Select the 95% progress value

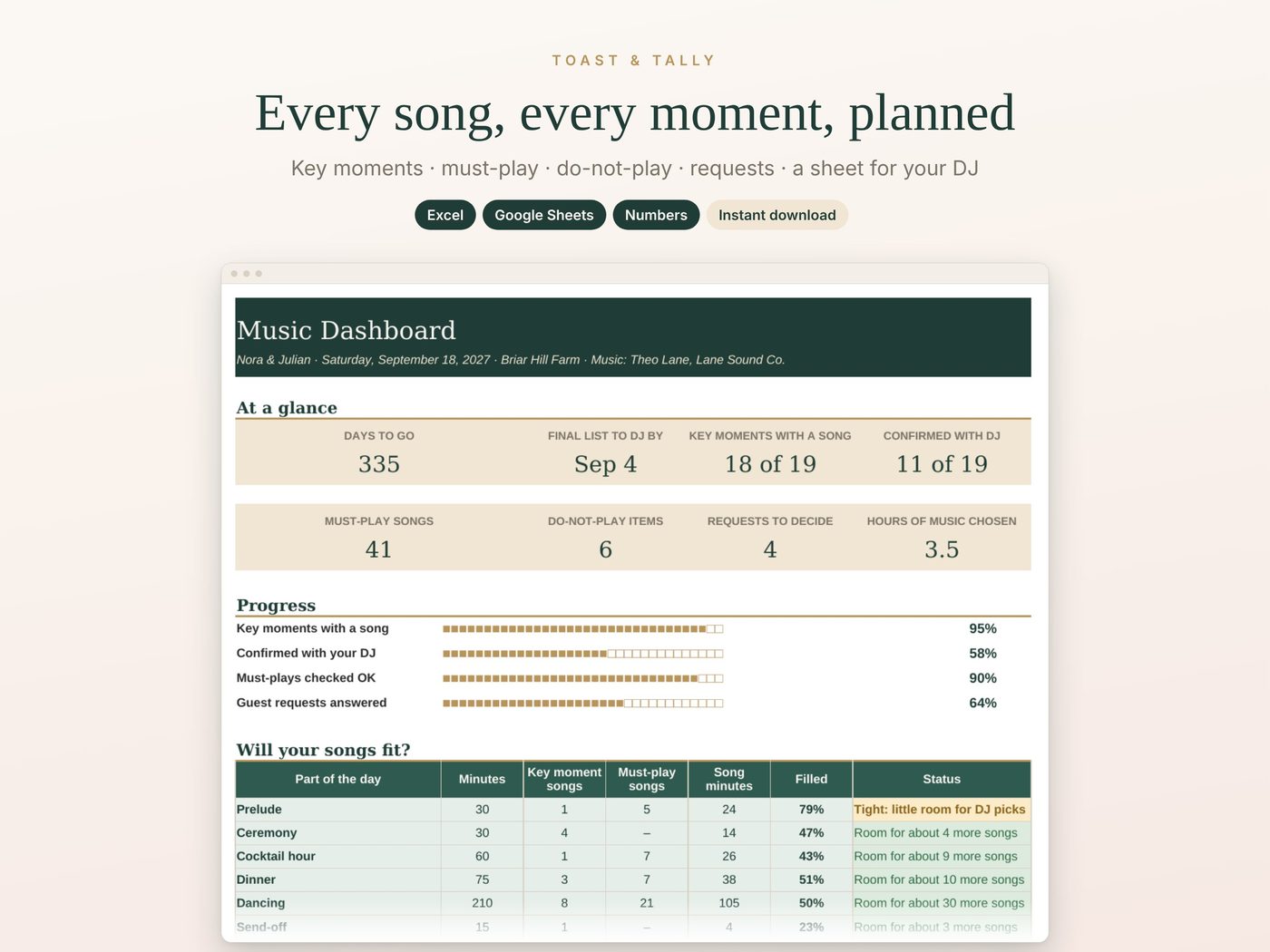point(982,628)
